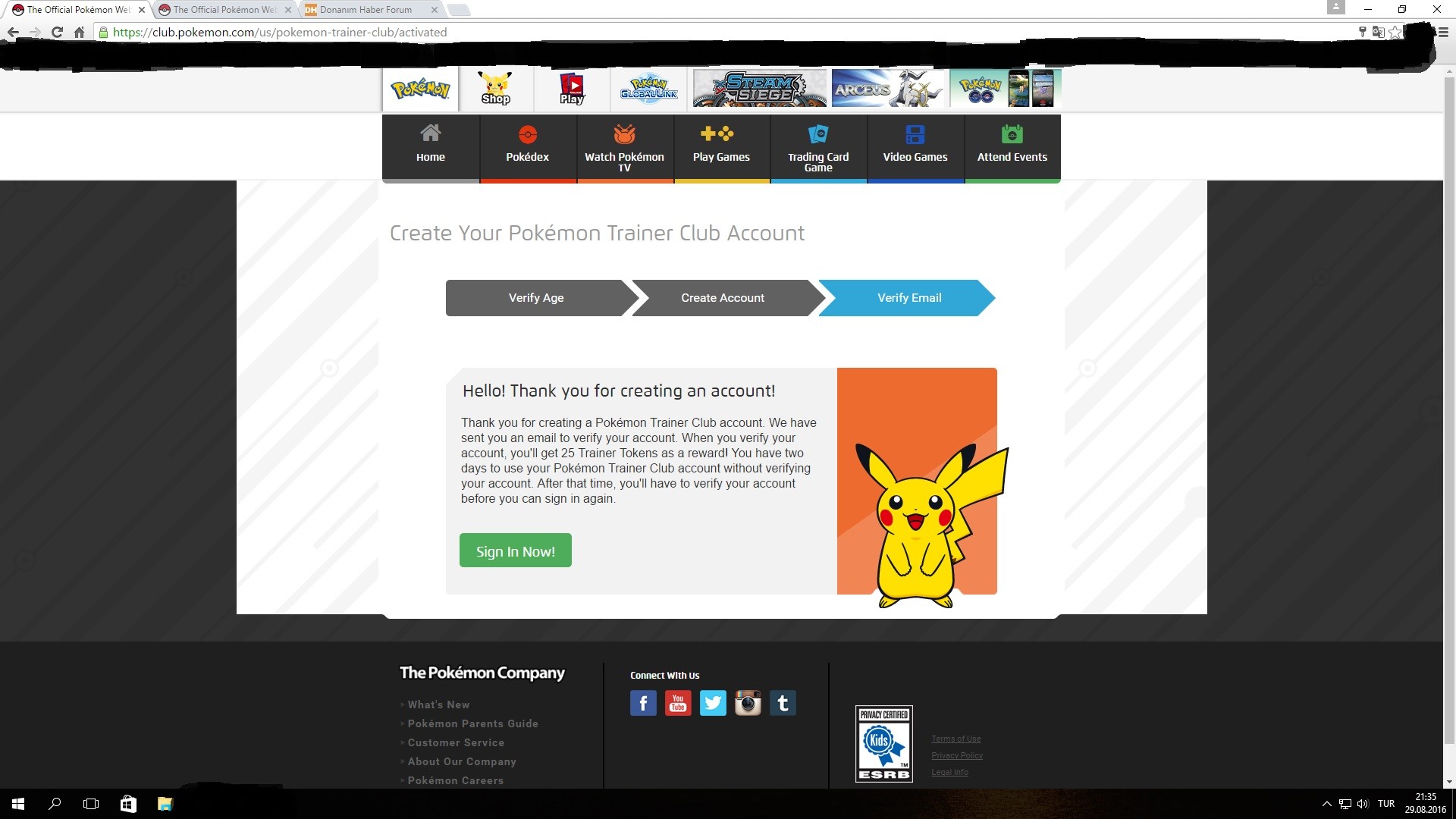The height and width of the screenshot is (819, 1456).
Task: Open Customer Service footer link
Action: [456, 742]
